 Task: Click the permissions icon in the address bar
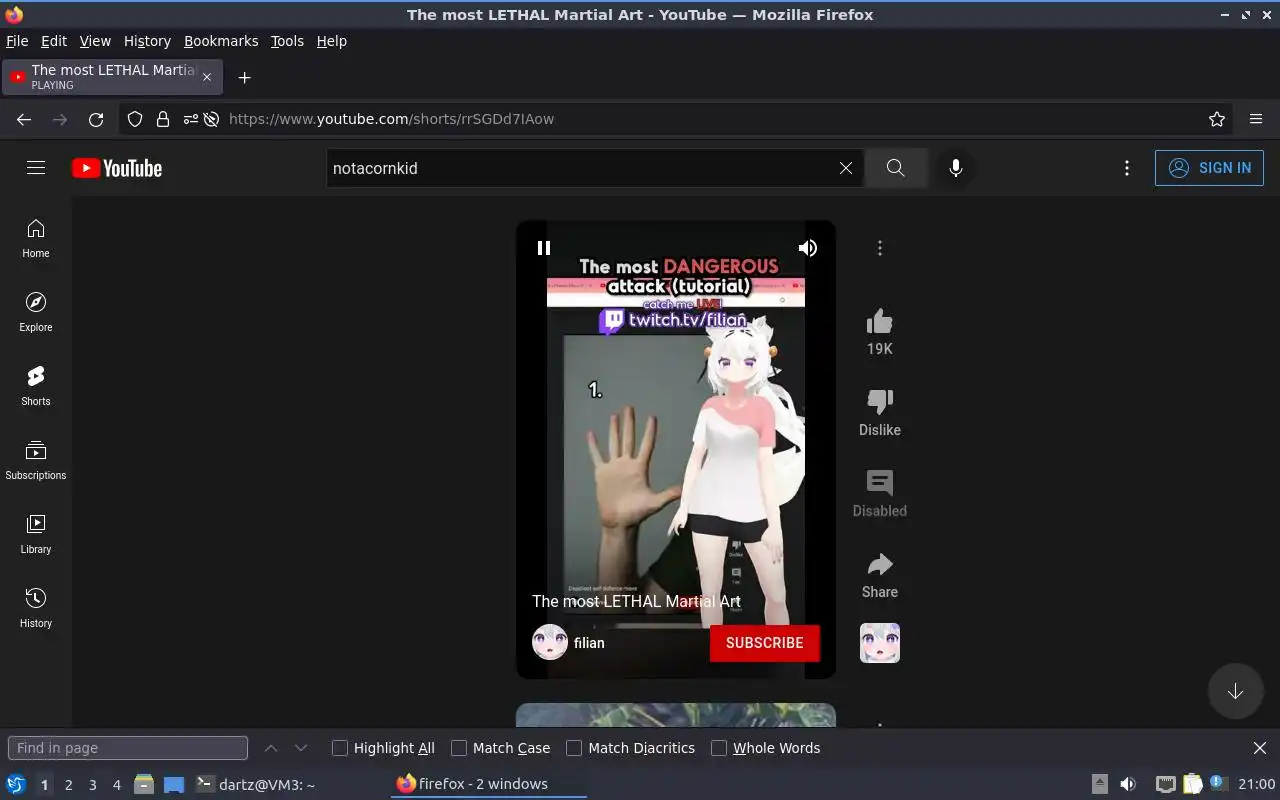[190, 119]
